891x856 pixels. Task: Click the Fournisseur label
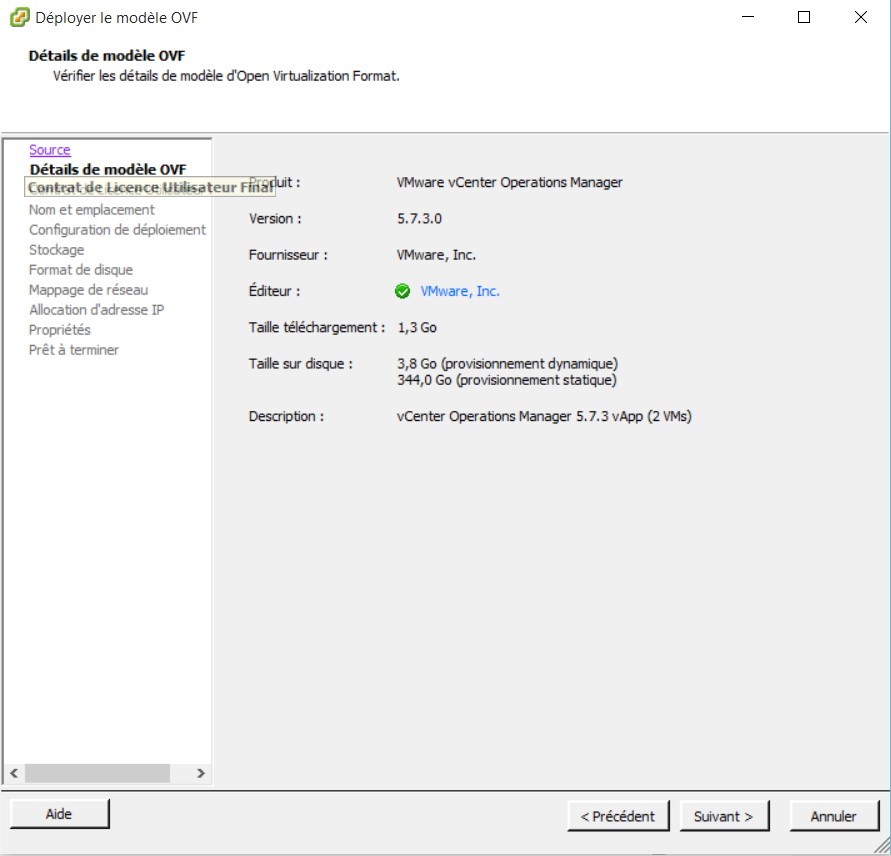tap(288, 255)
